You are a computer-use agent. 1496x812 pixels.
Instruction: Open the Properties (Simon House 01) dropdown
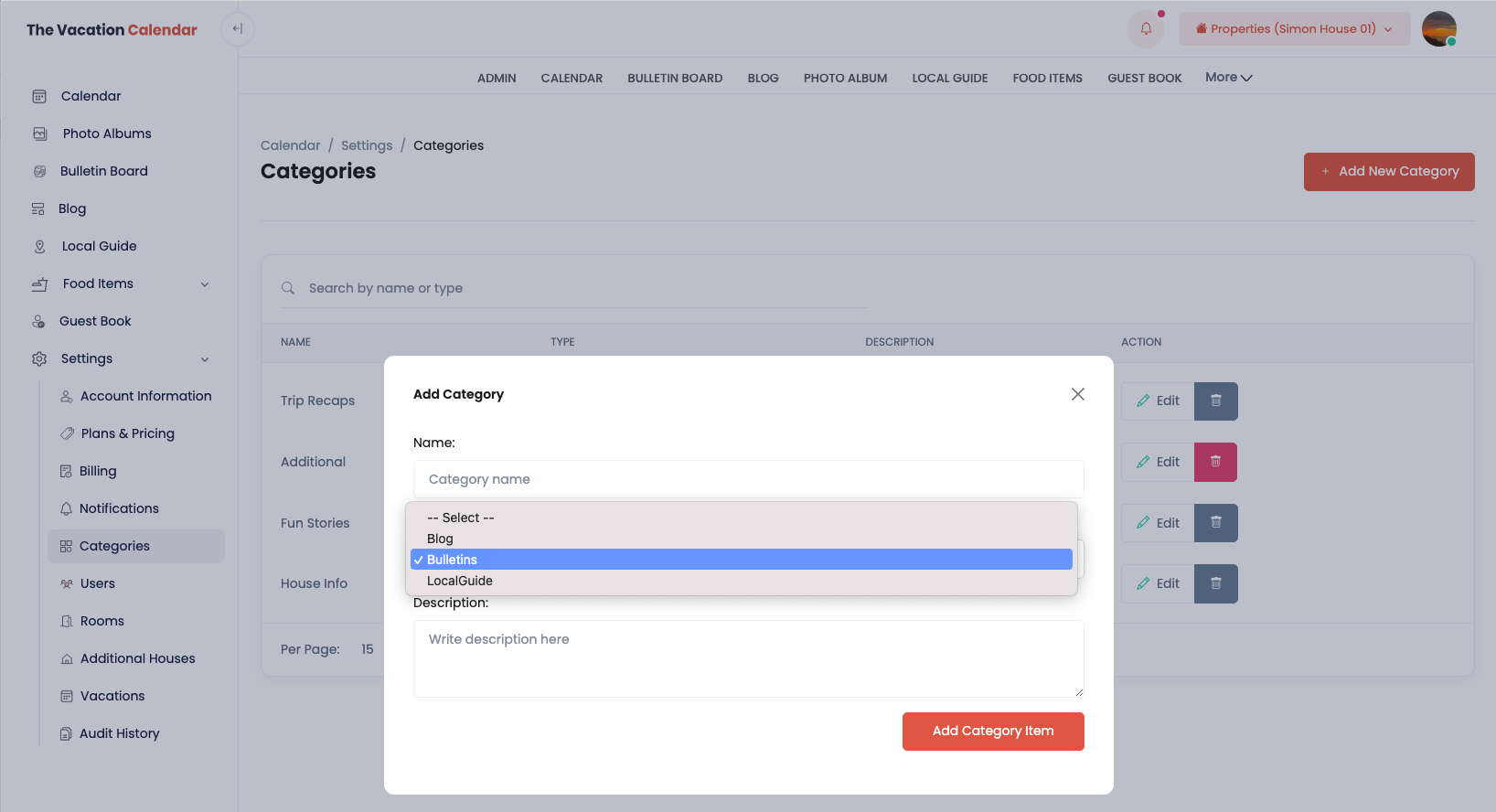coord(1294,29)
